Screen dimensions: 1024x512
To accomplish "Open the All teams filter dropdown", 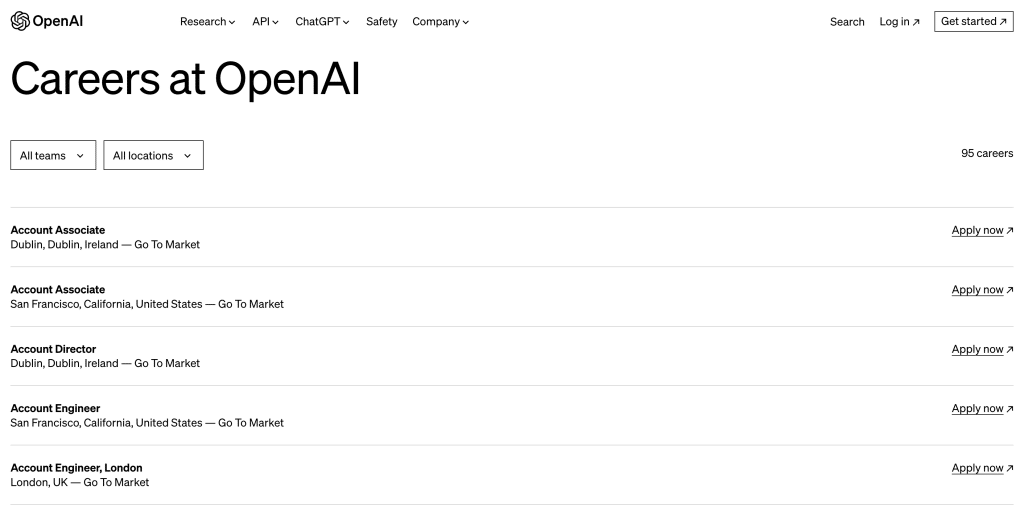I will 53,155.
